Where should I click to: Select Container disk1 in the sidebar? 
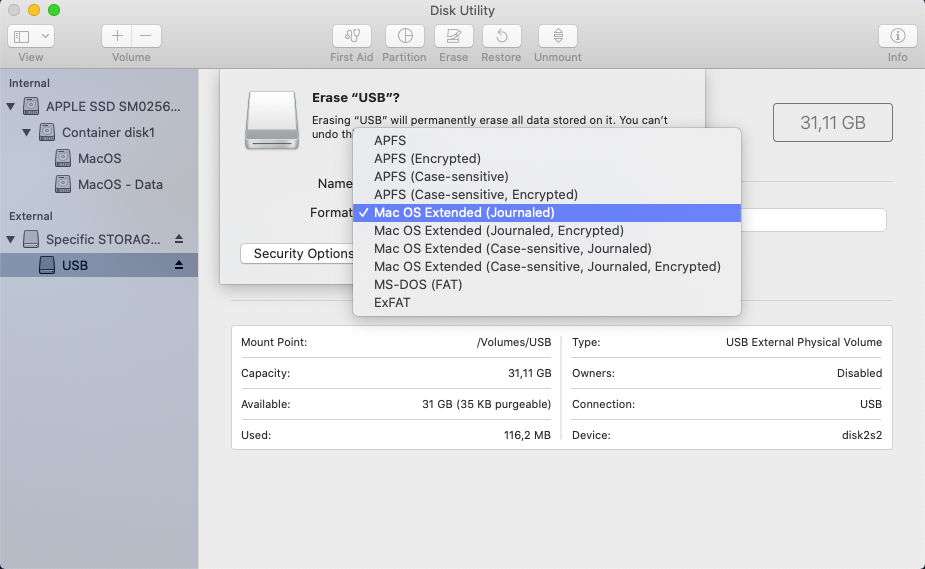click(99, 133)
